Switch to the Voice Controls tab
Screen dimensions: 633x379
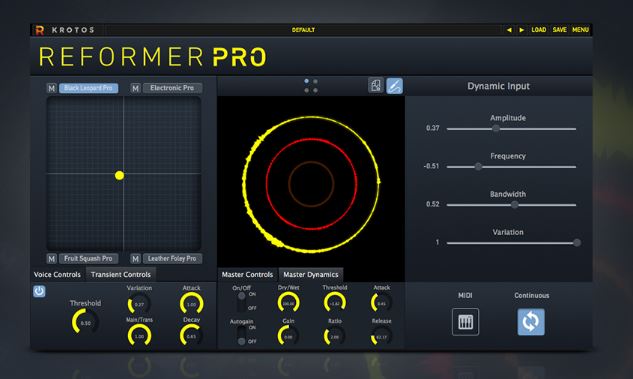tap(57, 274)
